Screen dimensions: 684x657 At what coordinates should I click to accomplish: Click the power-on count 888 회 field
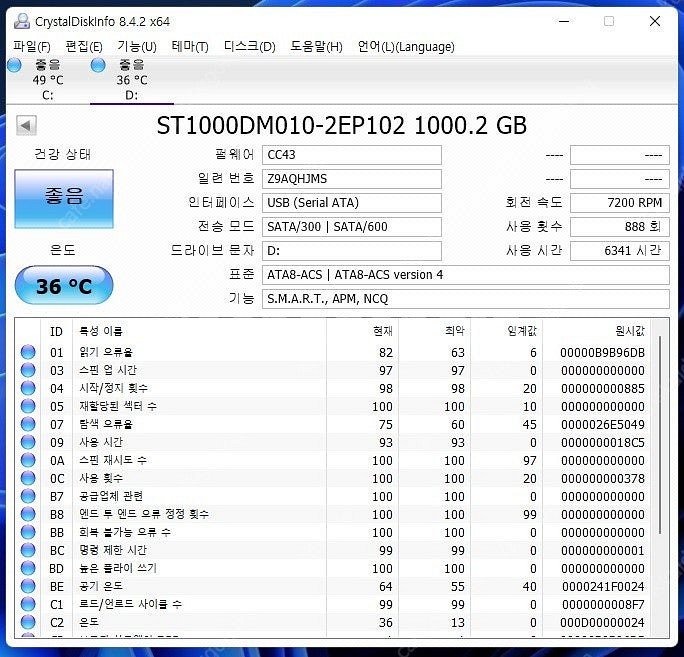619,227
